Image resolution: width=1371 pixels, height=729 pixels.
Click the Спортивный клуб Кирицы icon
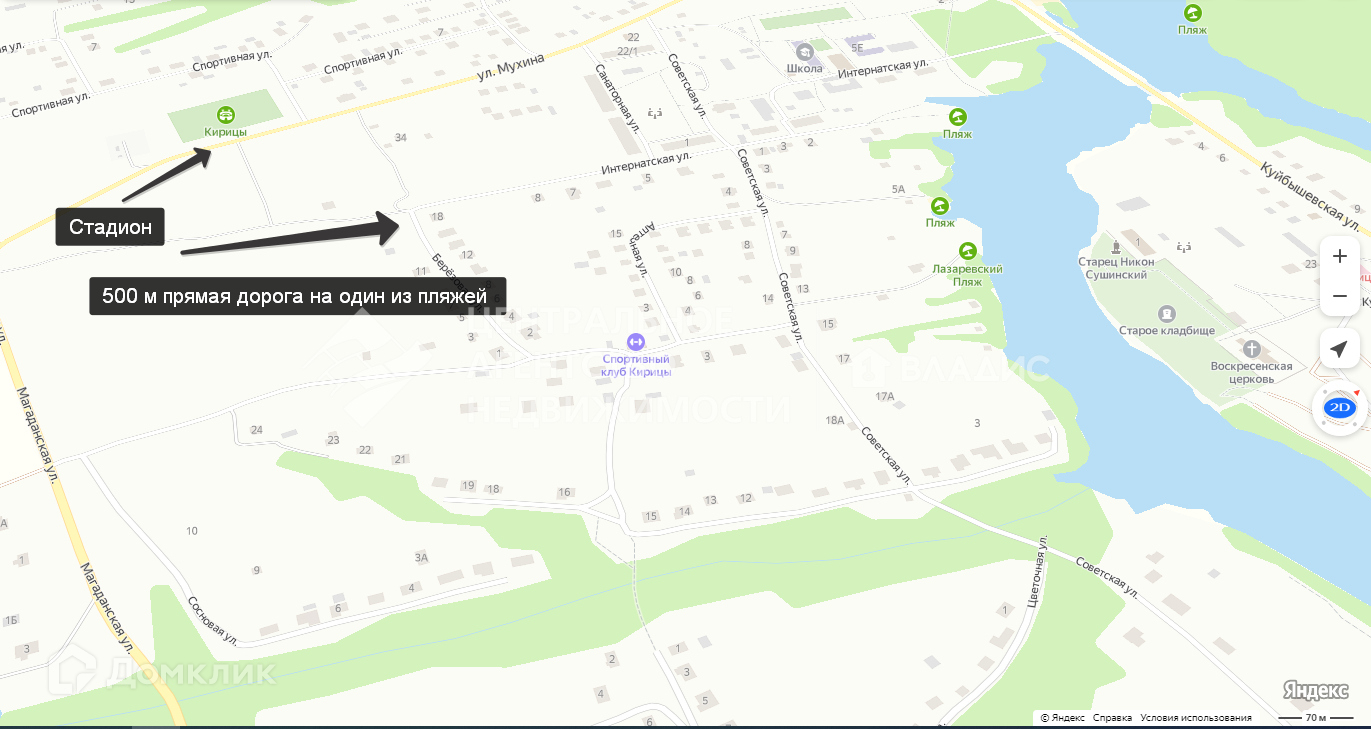tap(636, 342)
